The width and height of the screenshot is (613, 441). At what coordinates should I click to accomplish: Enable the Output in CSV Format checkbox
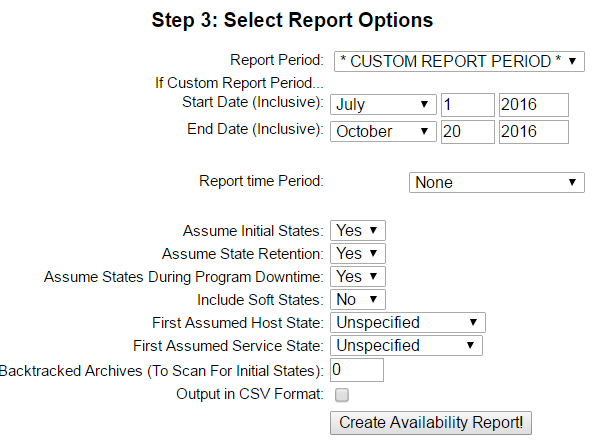coord(341,394)
